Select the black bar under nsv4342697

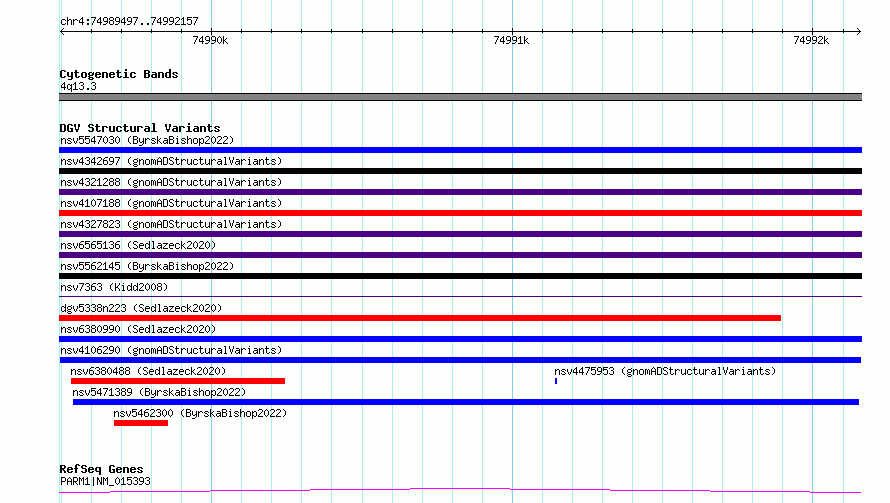(x=460, y=171)
